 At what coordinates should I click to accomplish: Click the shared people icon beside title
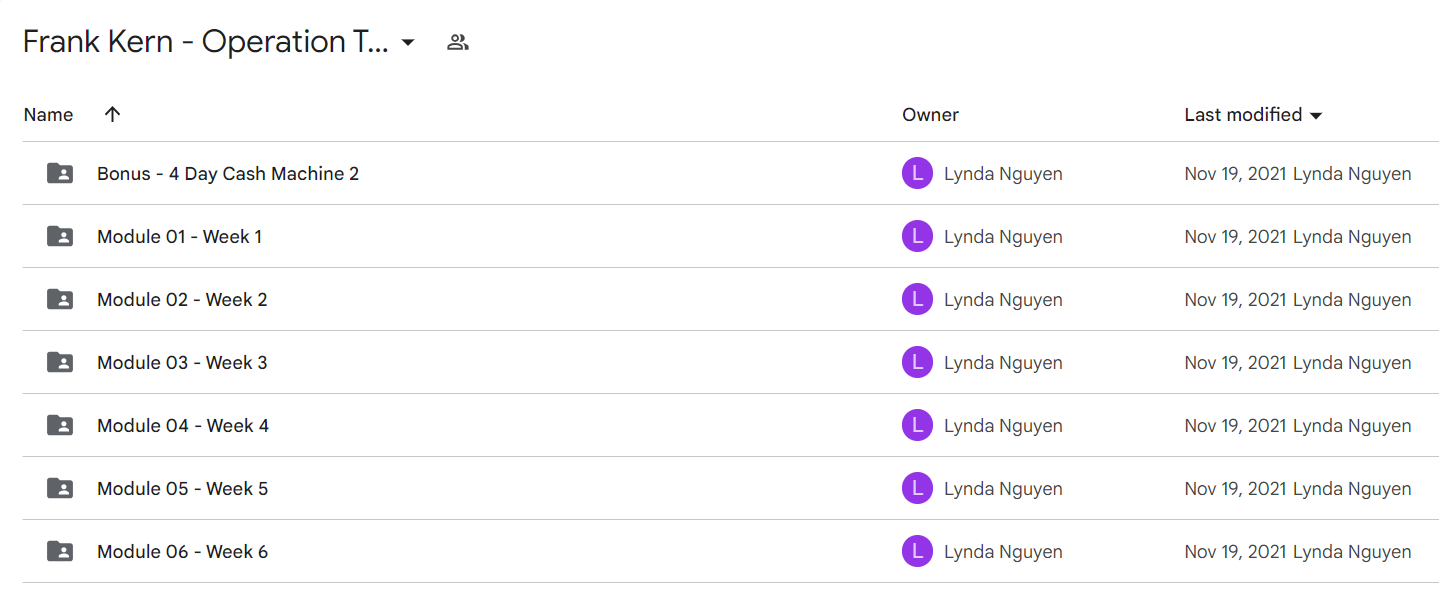458,42
